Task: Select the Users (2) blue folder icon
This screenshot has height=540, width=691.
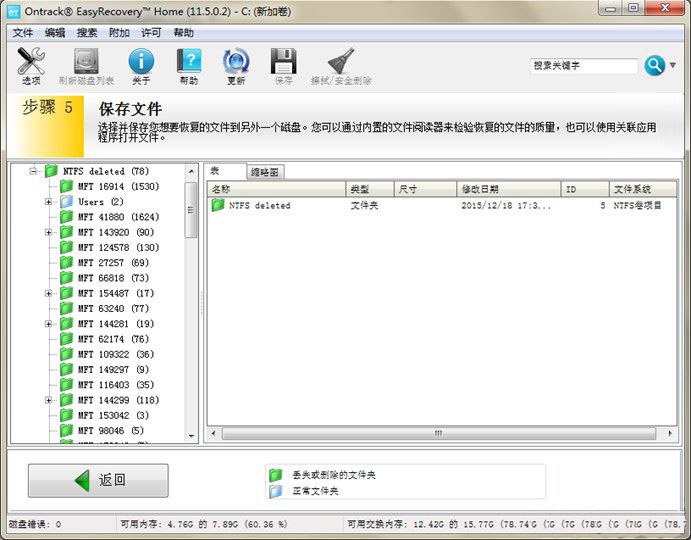Action: (x=67, y=201)
